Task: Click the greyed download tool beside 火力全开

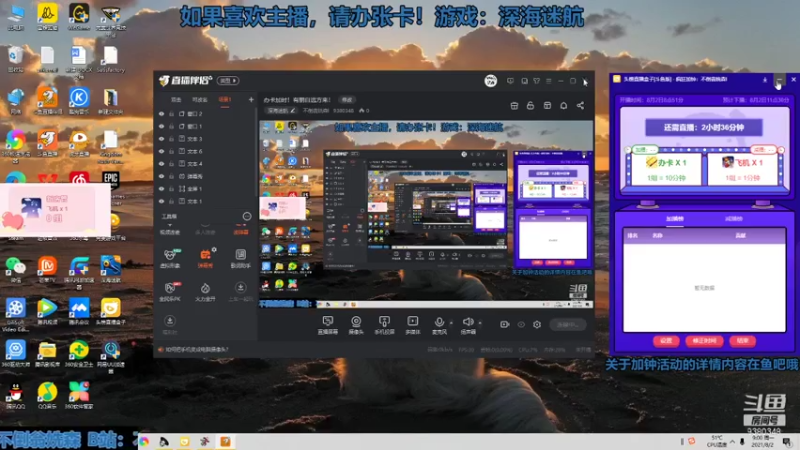Action: click(x=240, y=291)
